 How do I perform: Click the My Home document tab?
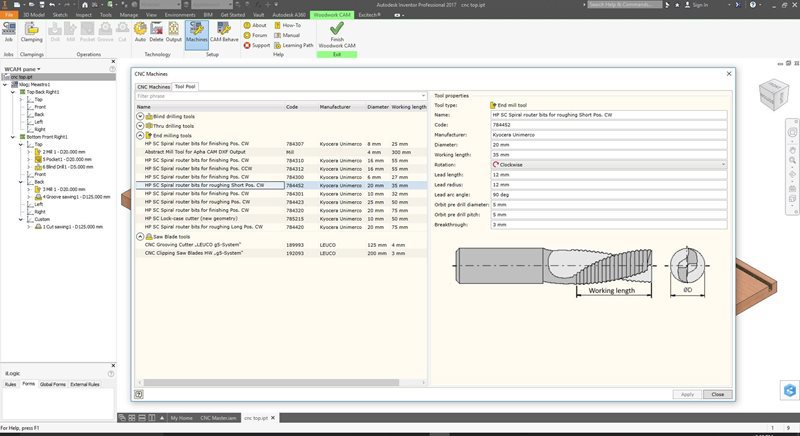pyautogui.click(x=181, y=418)
